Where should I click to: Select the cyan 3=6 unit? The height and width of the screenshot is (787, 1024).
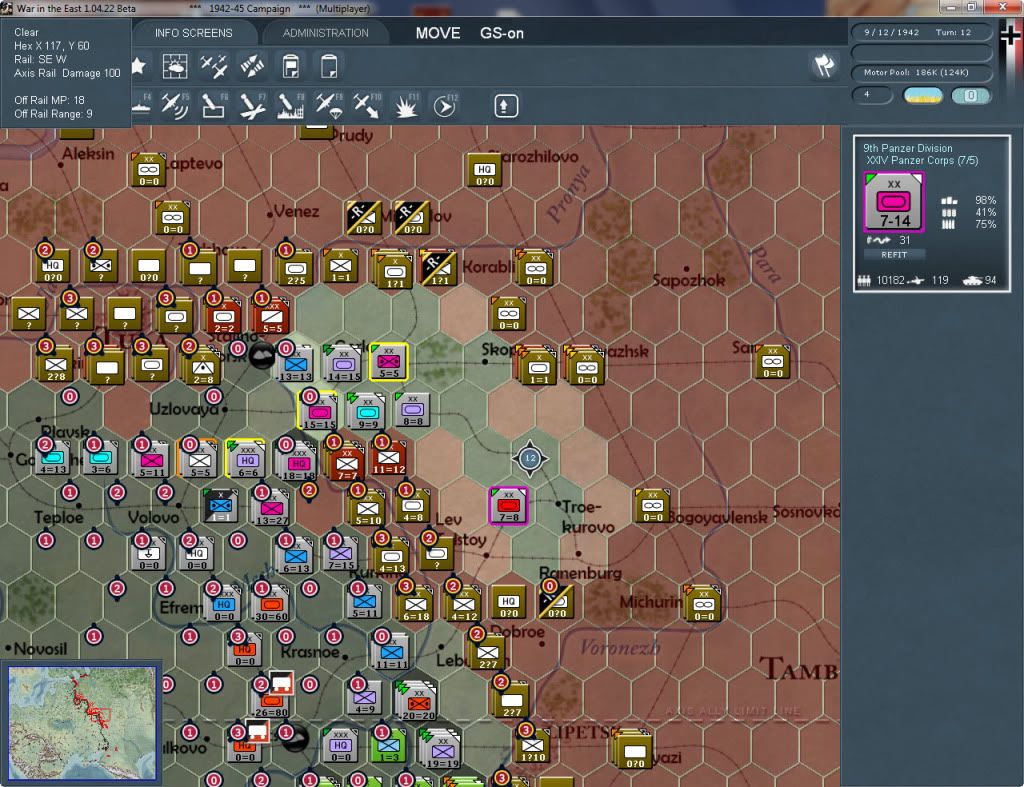coord(101,457)
